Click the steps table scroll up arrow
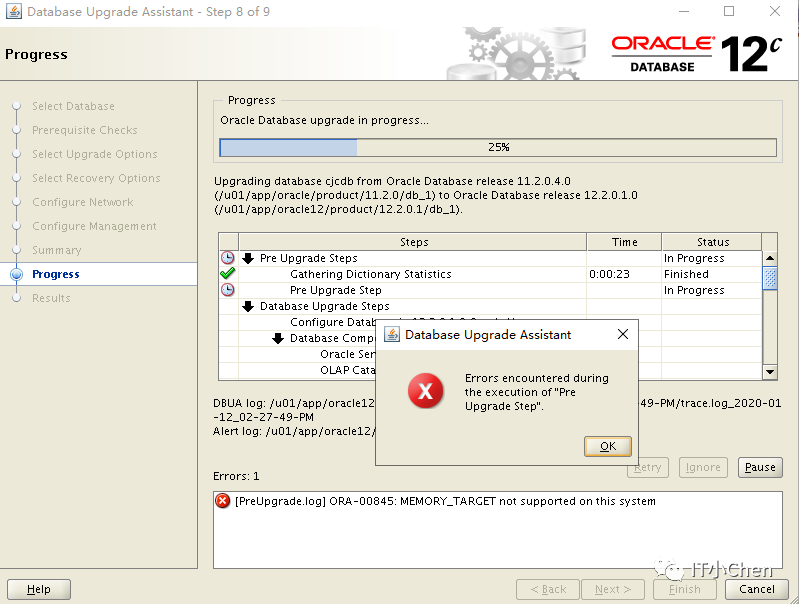The image size is (799, 604). pos(770,258)
